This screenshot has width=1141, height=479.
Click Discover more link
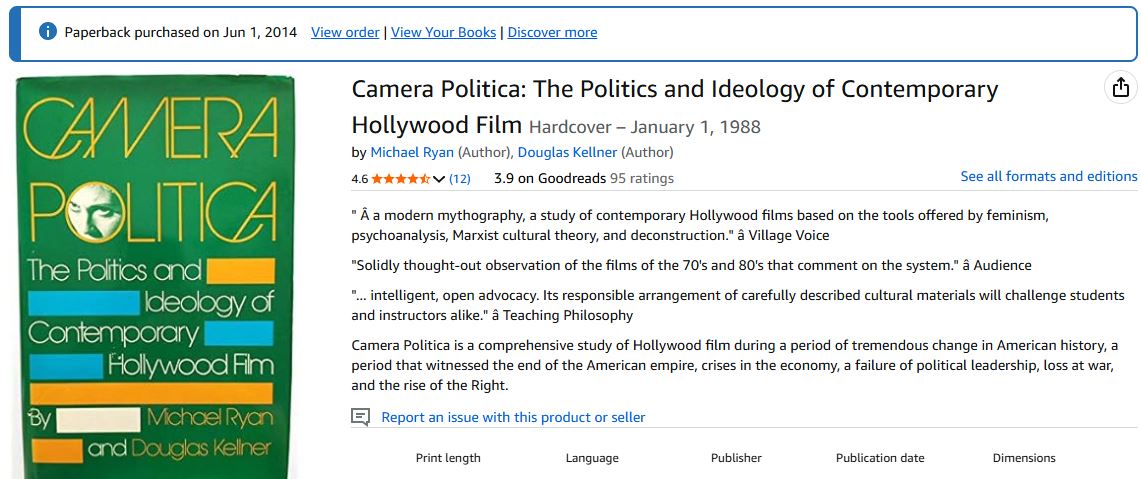pyautogui.click(x=552, y=32)
